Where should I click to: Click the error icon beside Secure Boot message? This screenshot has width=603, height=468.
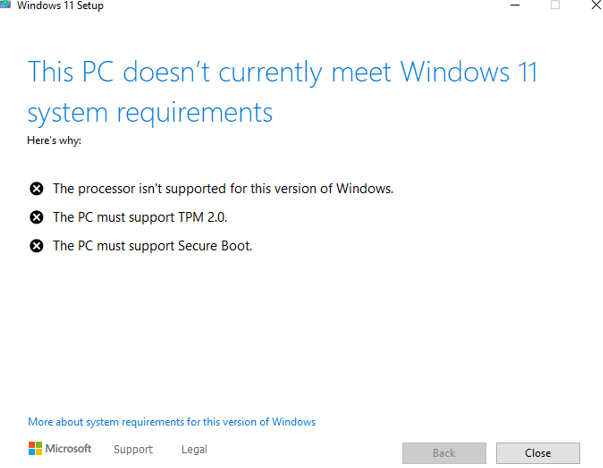pos(37,245)
